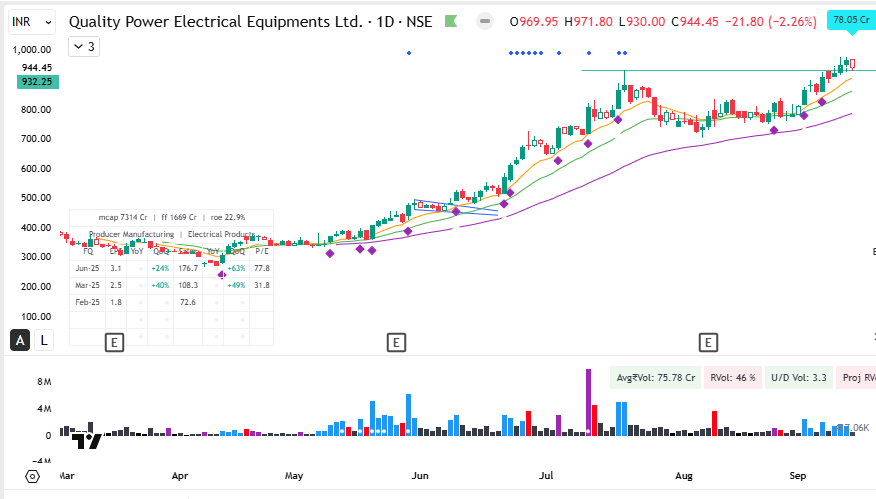Click the Producer Manufacturing sector label
The height and width of the screenshot is (499, 876).
click(x=131, y=234)
